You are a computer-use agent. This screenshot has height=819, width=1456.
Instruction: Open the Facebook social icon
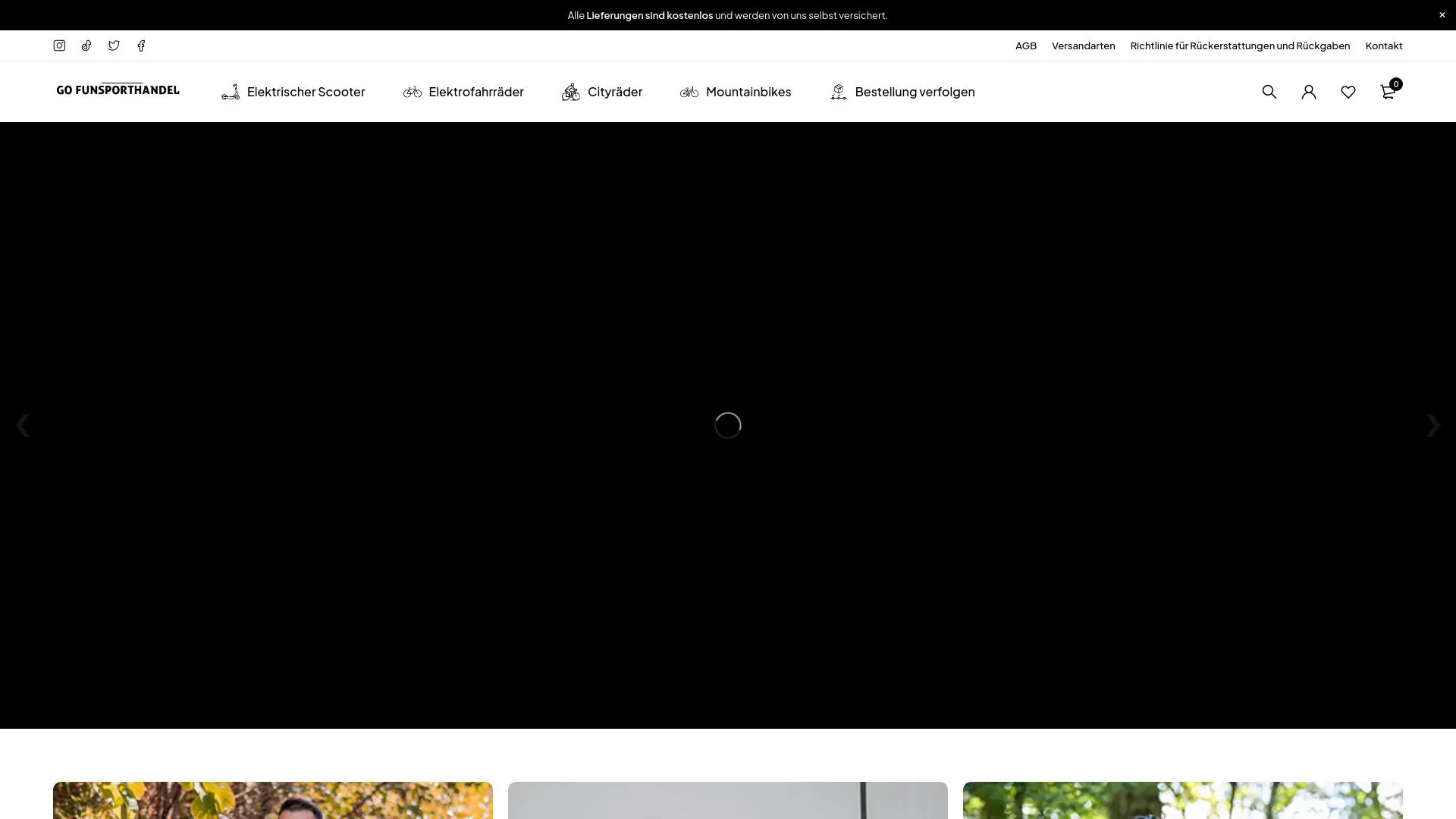pyautogui.click(x=141, y=45)
